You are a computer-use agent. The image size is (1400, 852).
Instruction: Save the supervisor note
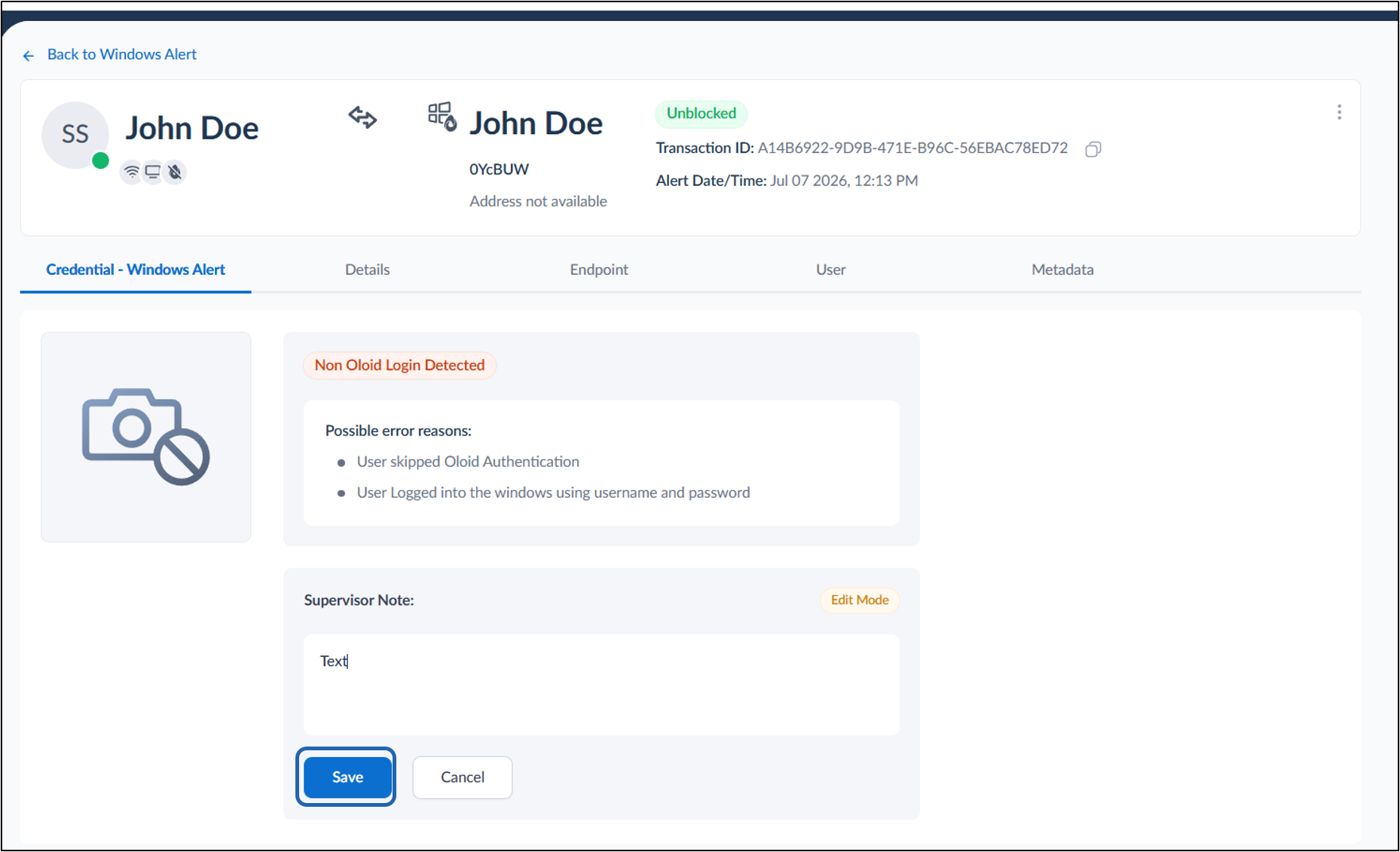click(347, 777)
